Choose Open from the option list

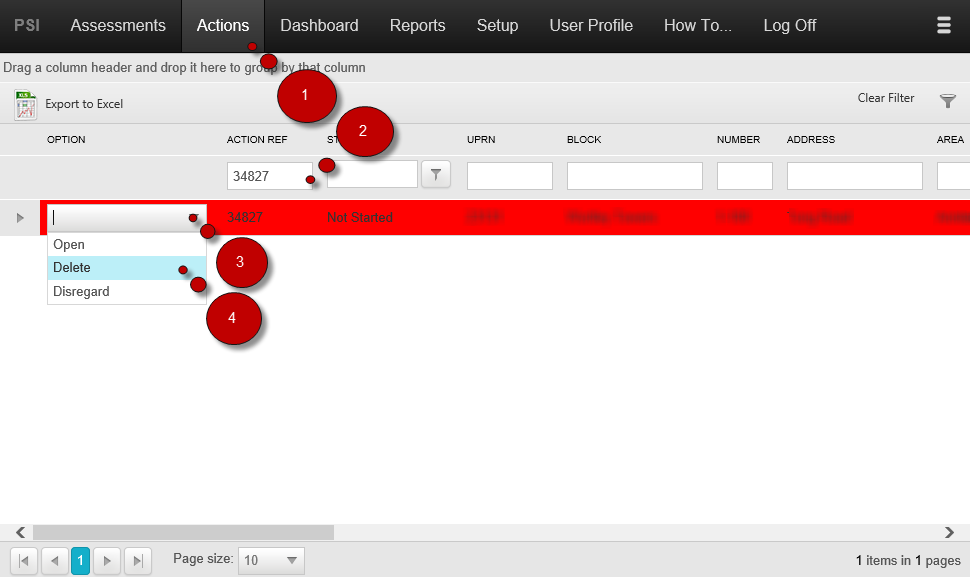click(x=127, y=244)
